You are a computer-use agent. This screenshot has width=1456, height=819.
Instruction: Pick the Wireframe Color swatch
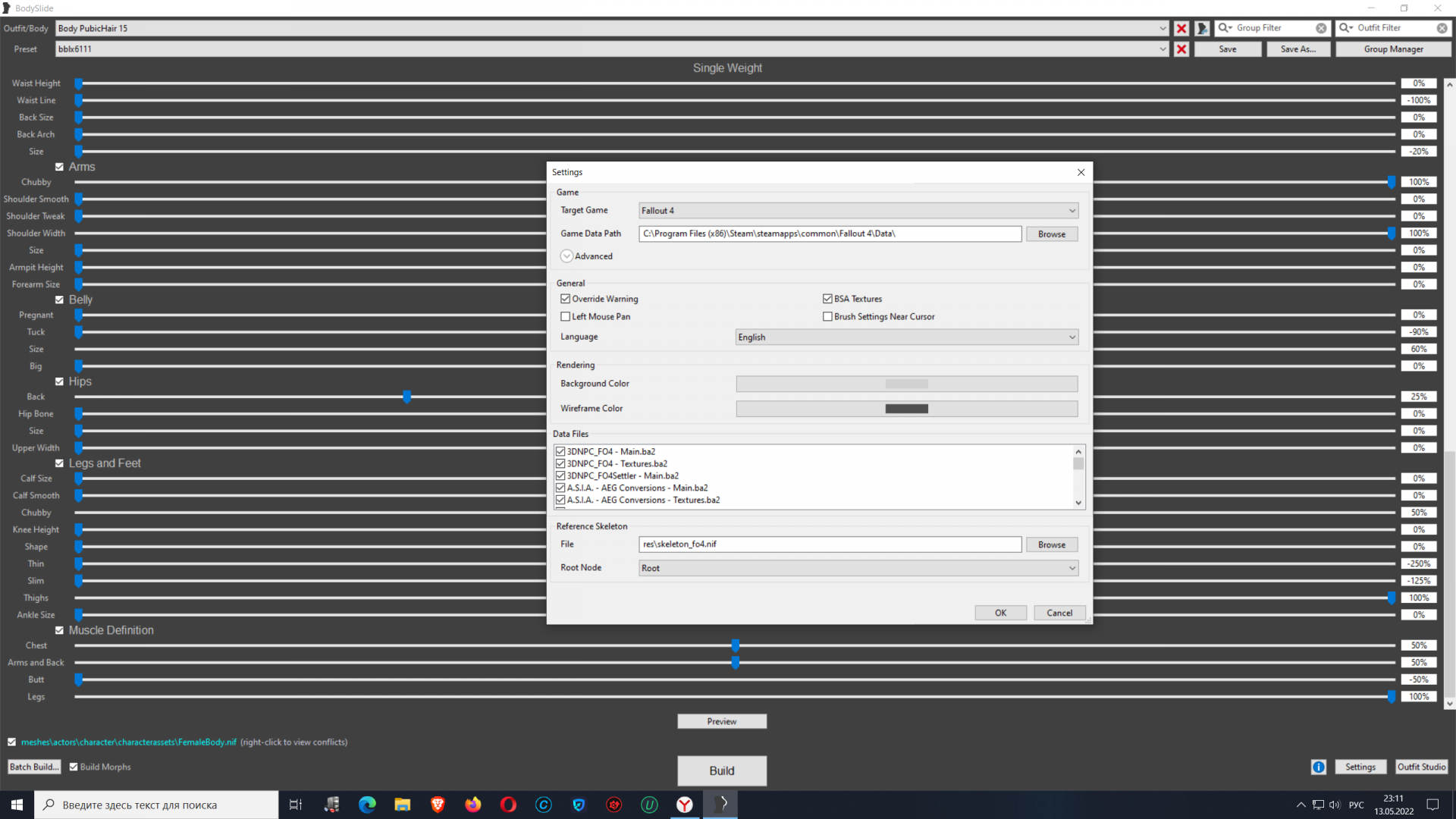tap(906, 409)
